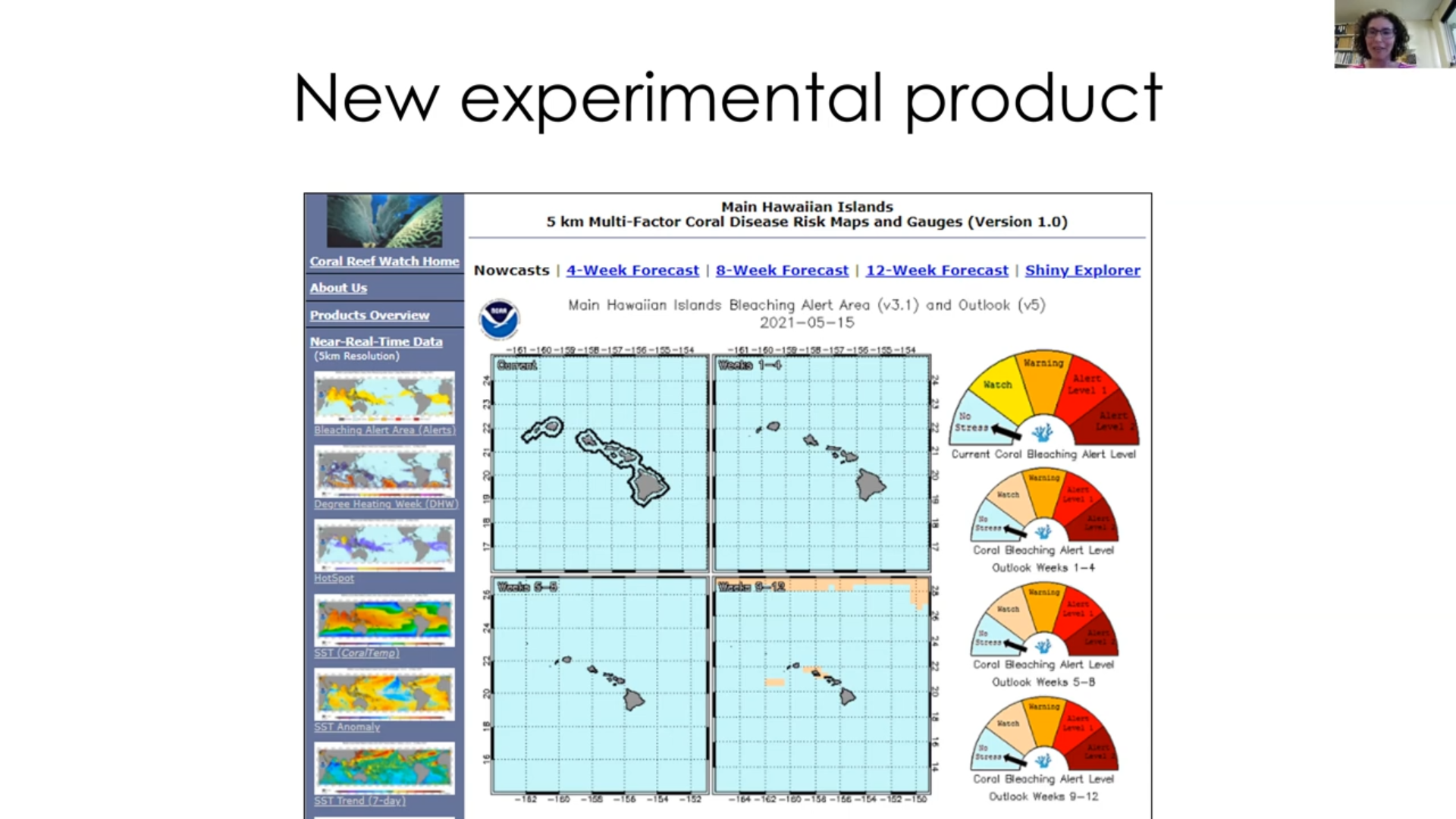1456x819 pixels.
Task: Open the Coral Reef Watch Home link
Action: [x=384, y=261]
